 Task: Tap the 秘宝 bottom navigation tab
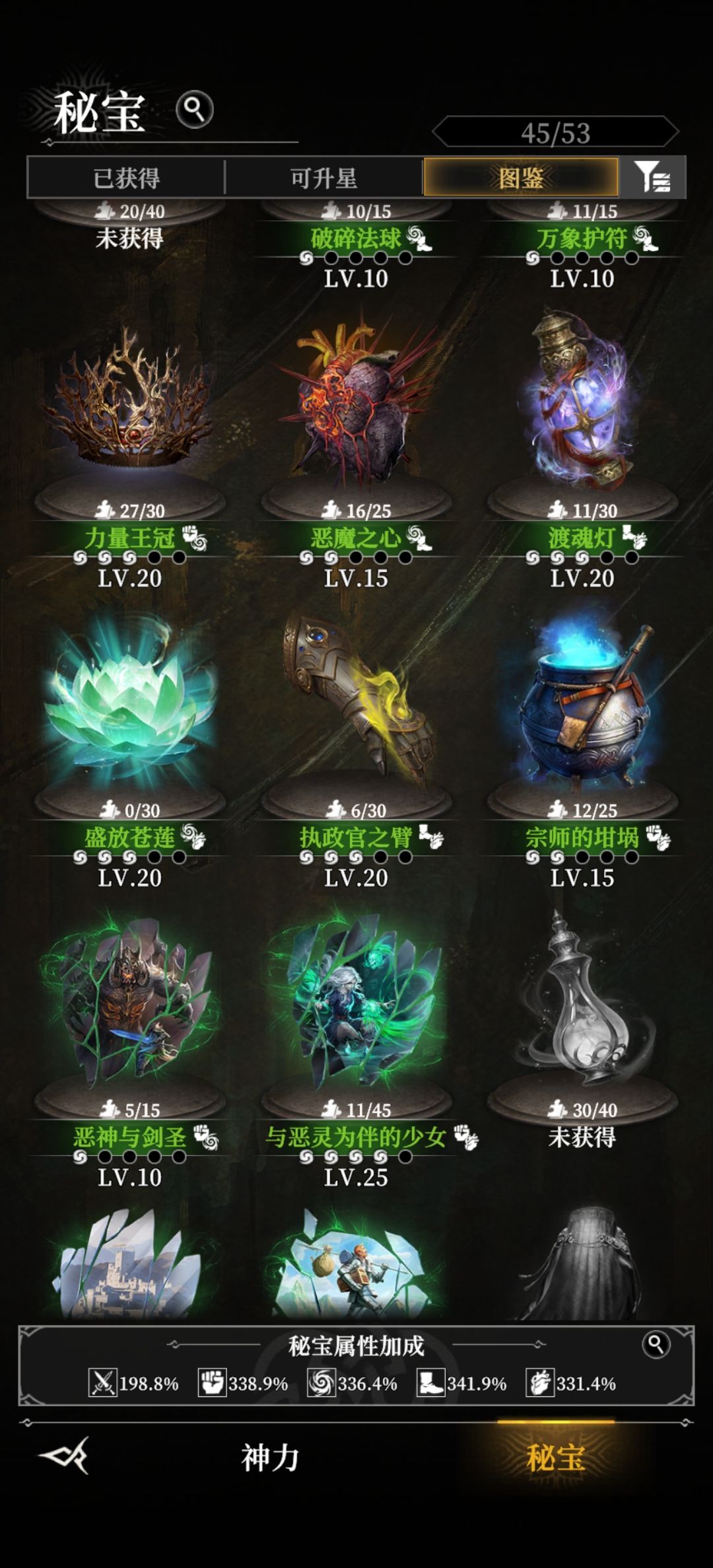point(556,1457)
